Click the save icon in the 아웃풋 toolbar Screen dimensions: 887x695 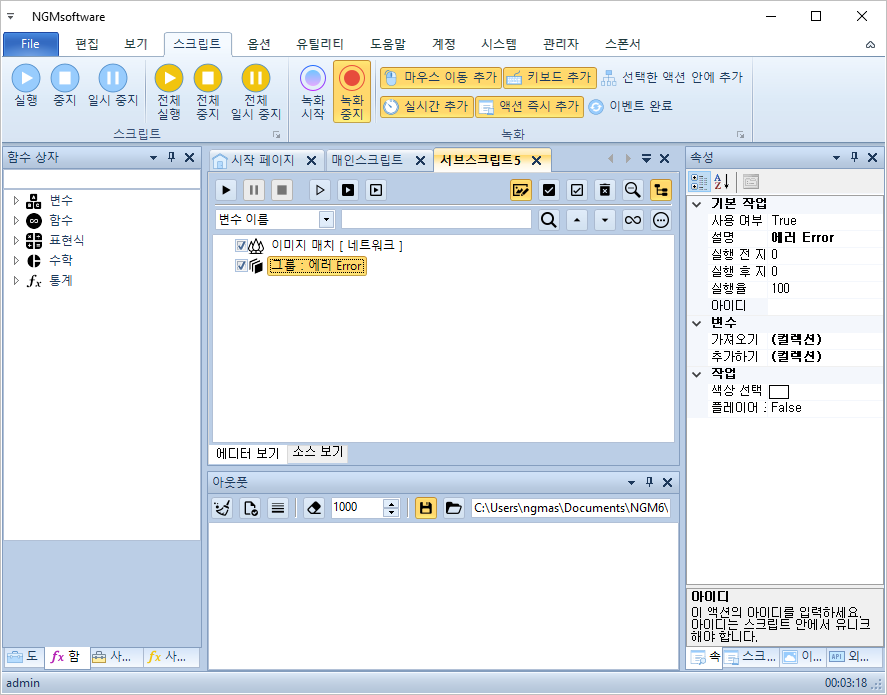coord(426,508)
